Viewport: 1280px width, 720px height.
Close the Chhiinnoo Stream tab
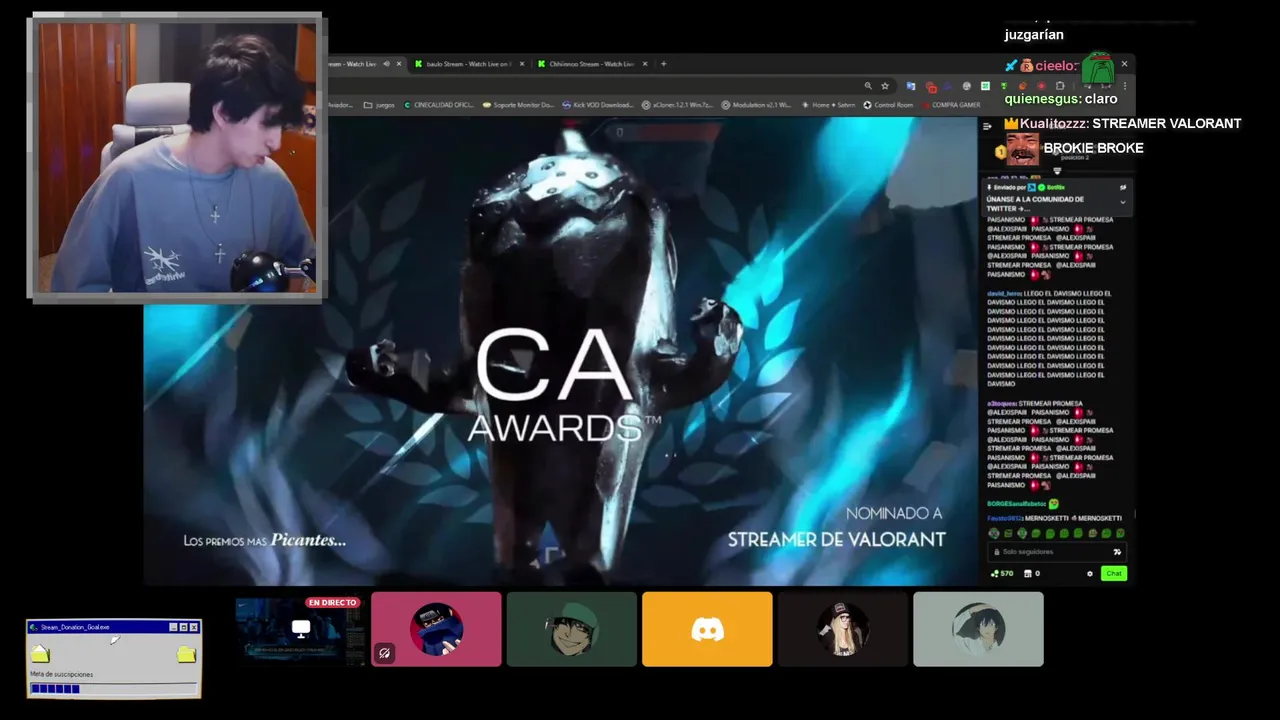click(x=645, y=64)
